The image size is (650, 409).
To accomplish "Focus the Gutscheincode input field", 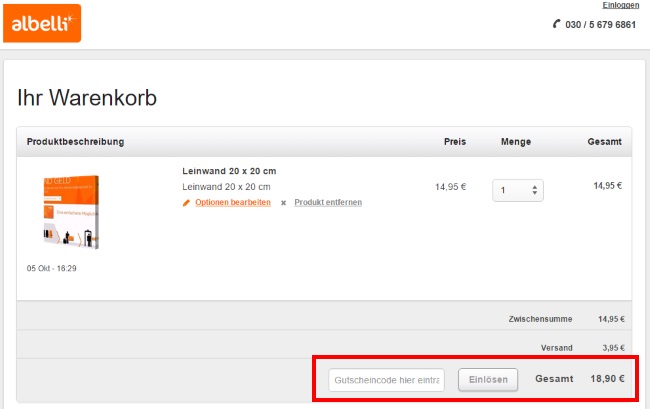I will click(x=387, y=380).
